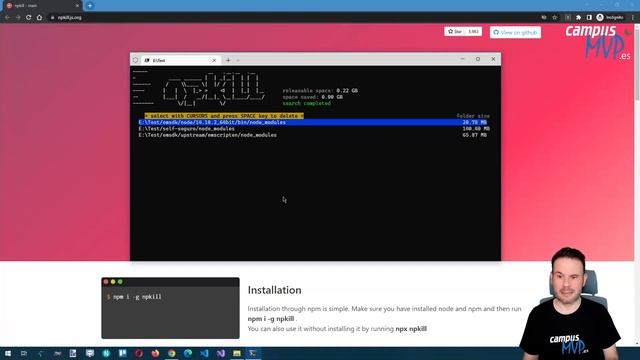Bookmark this page with the star icon
640x360 pixels.
555,18
